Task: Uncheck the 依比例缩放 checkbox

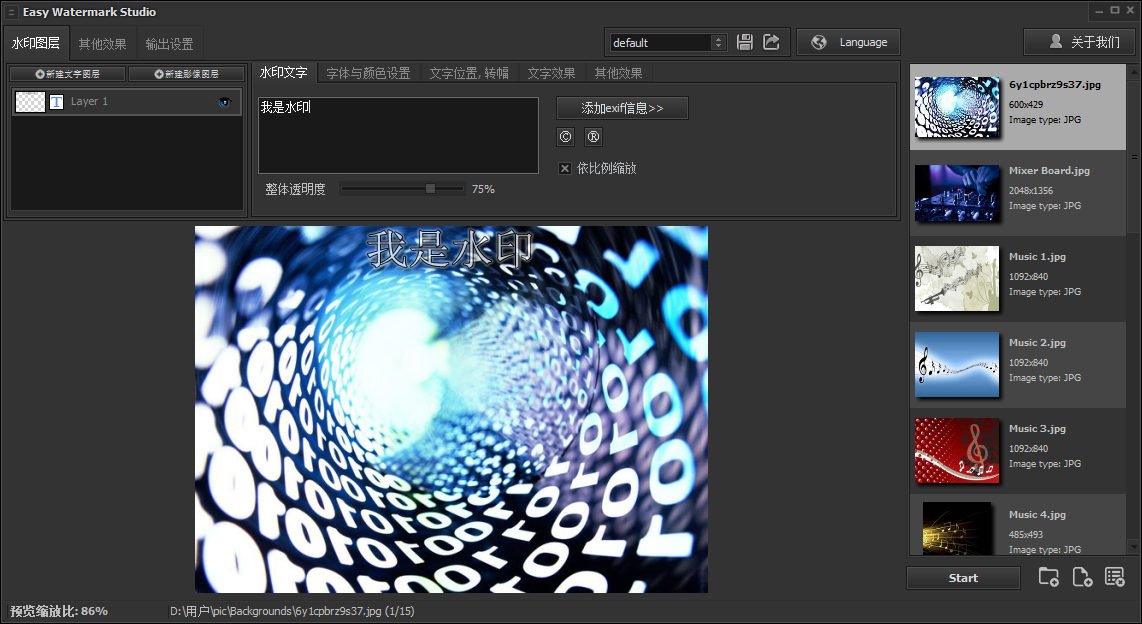Action: point(565,167)
